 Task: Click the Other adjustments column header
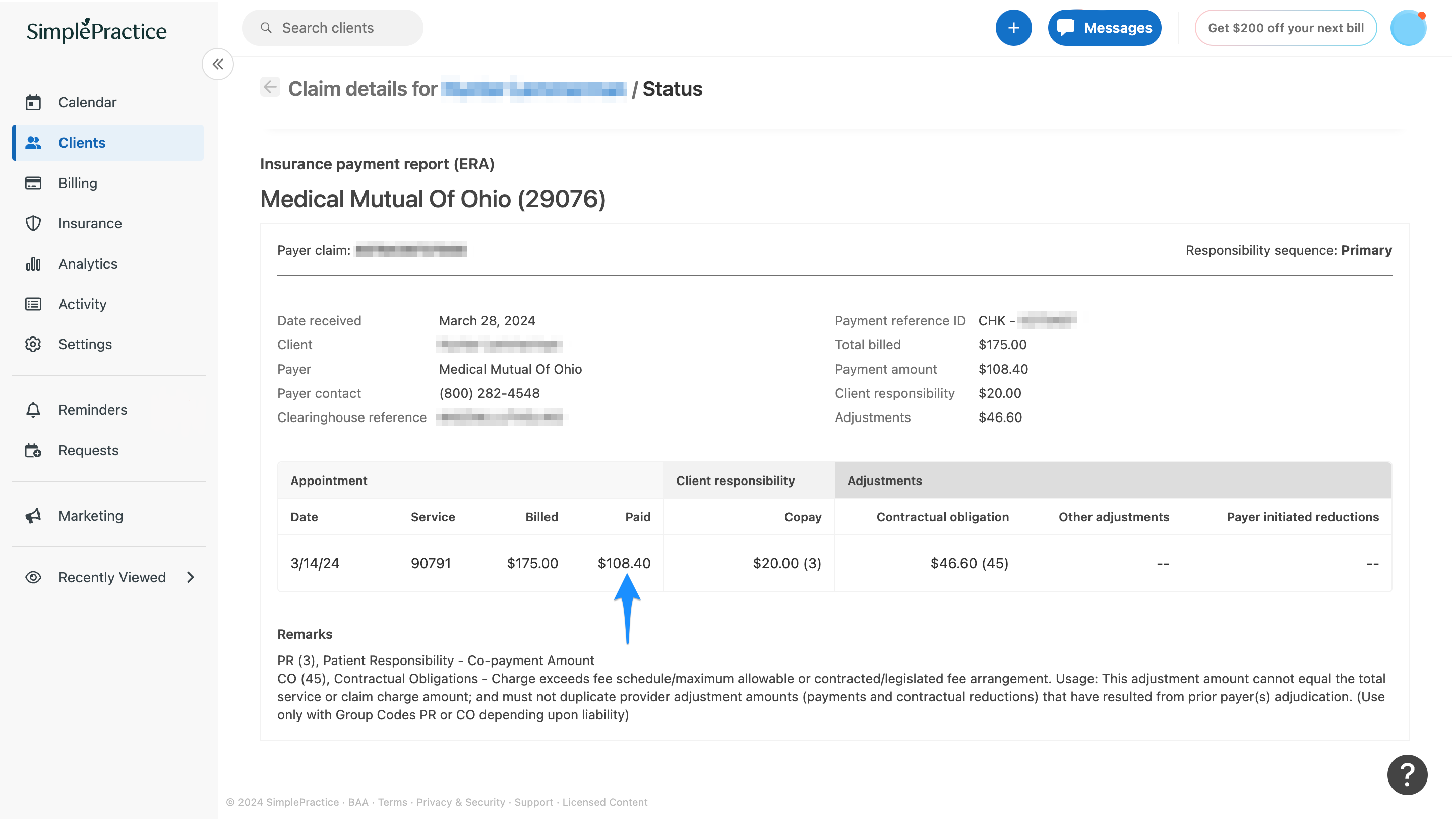(1114, 517)
